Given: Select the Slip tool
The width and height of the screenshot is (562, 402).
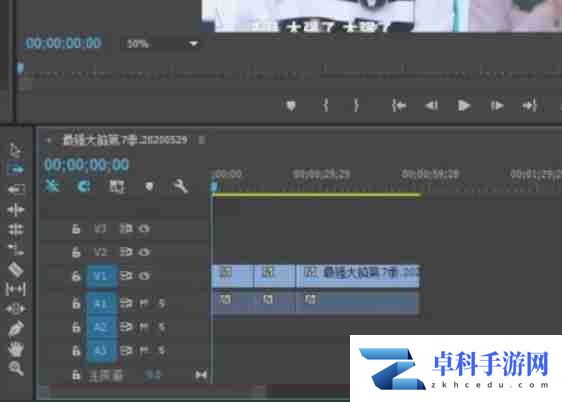Looking at the screenshot, I should [15, 289].
